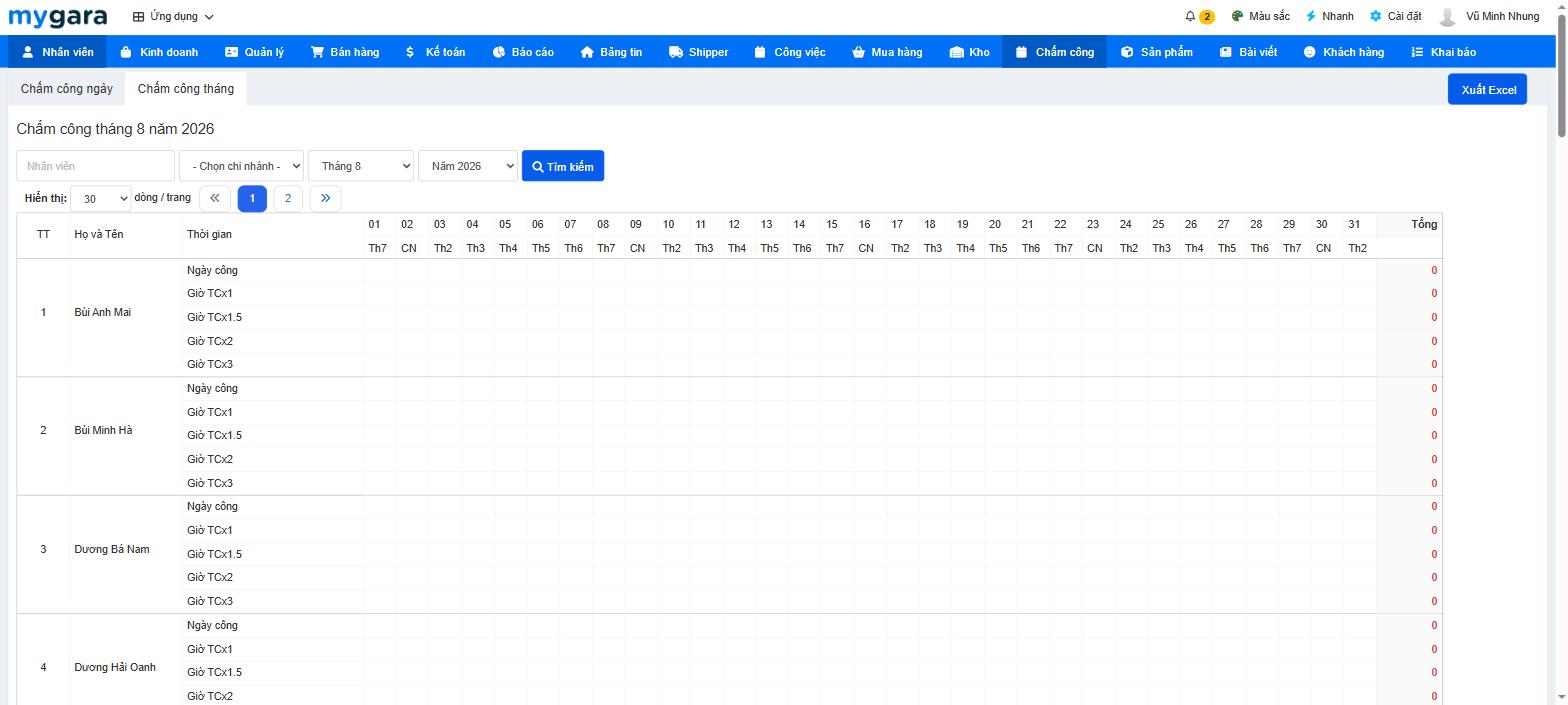
Task: Click the Bảng tin home icon
Action: coord(587,52)
